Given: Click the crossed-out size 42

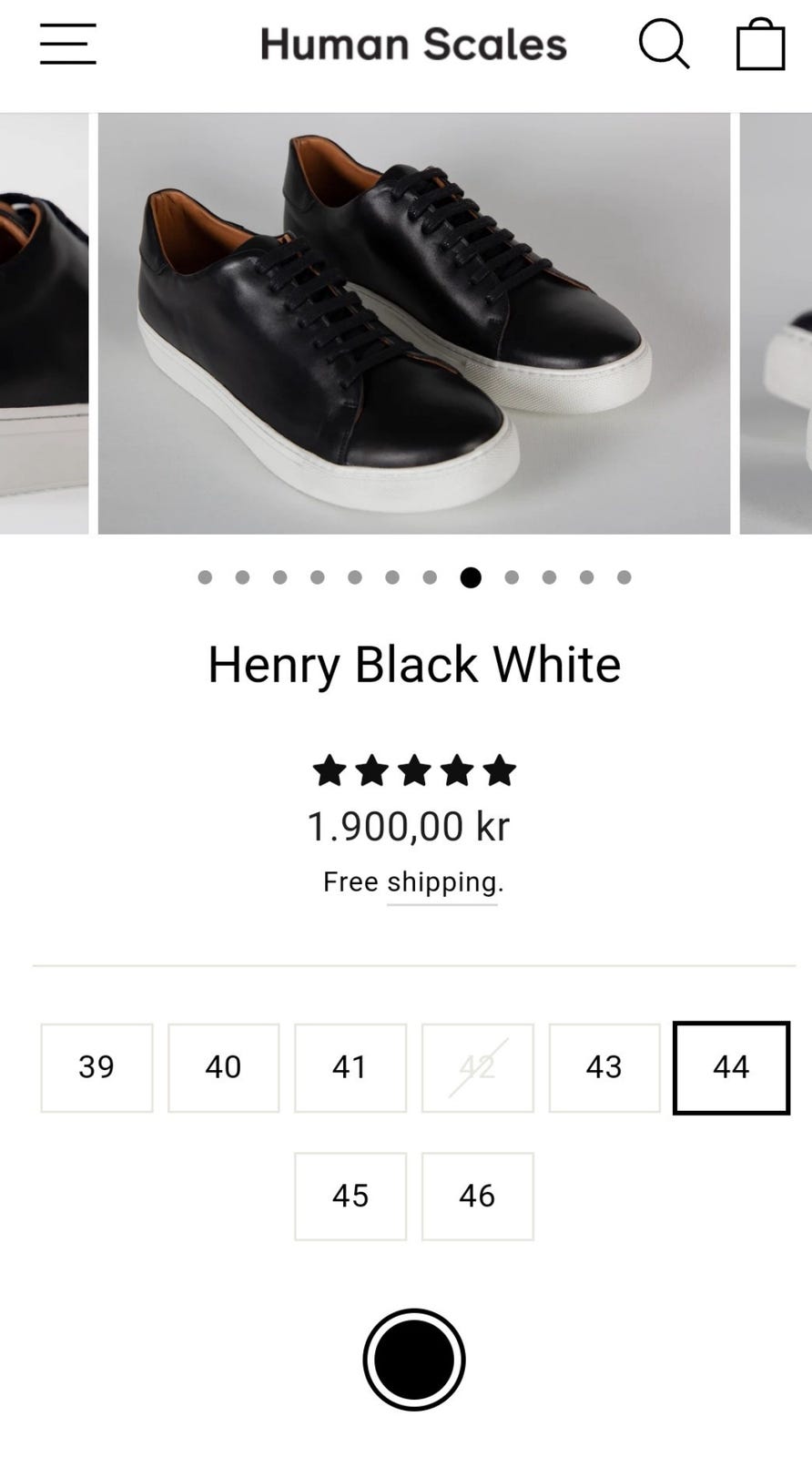Looking at the screenshot, I should (477, 1067).
